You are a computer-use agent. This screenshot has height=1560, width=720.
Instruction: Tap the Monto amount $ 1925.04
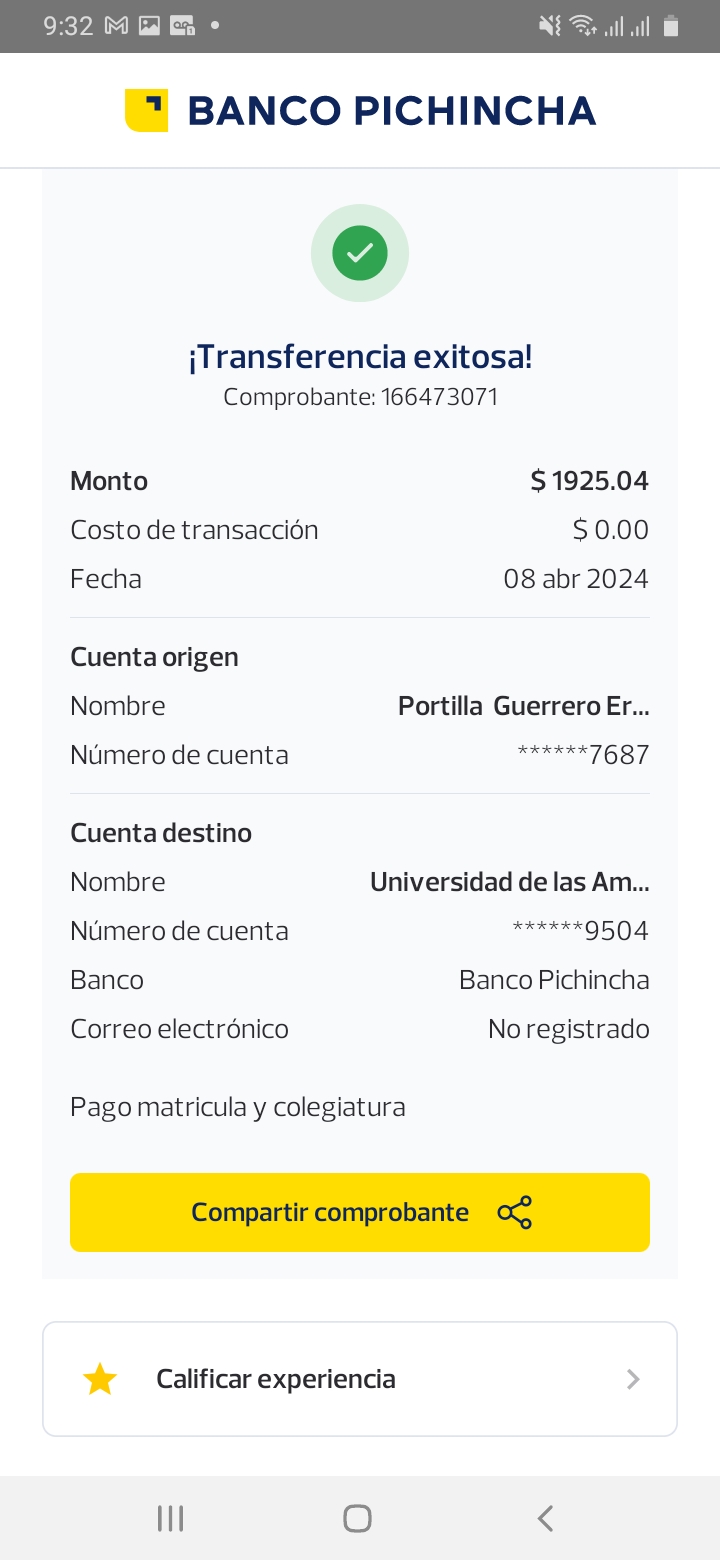pyautogui.click(x=589, y=481)
